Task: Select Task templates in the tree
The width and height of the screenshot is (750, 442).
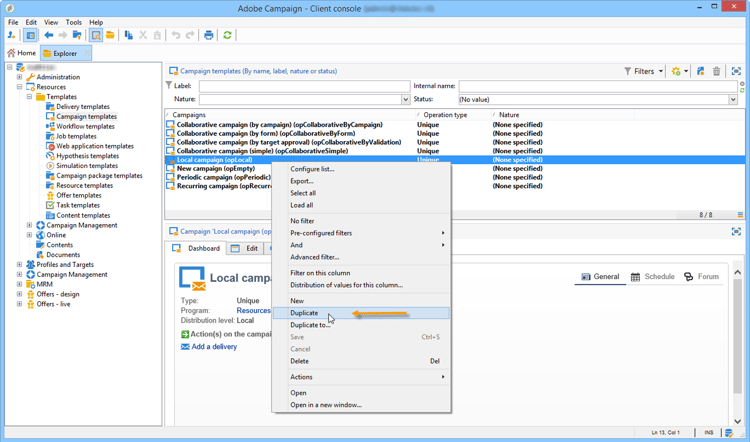Action: (x=78, y=205)
